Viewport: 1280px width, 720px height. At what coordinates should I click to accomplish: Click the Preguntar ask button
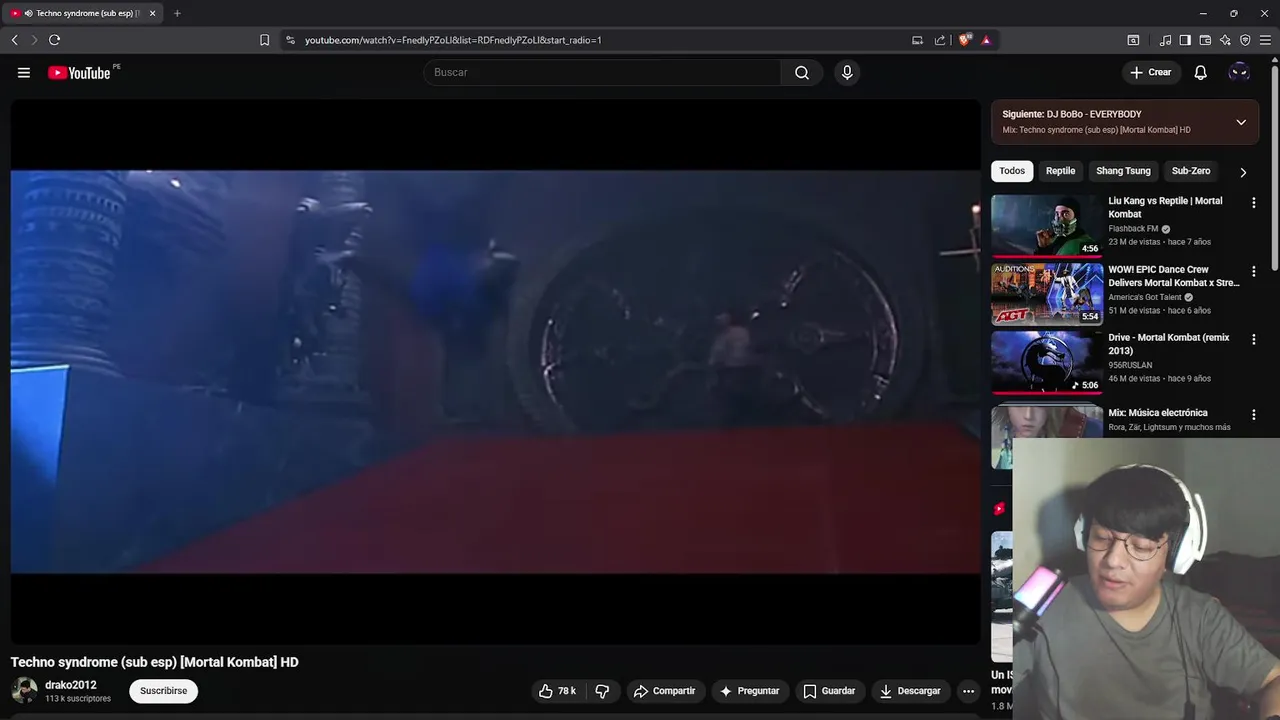[750, 691]
